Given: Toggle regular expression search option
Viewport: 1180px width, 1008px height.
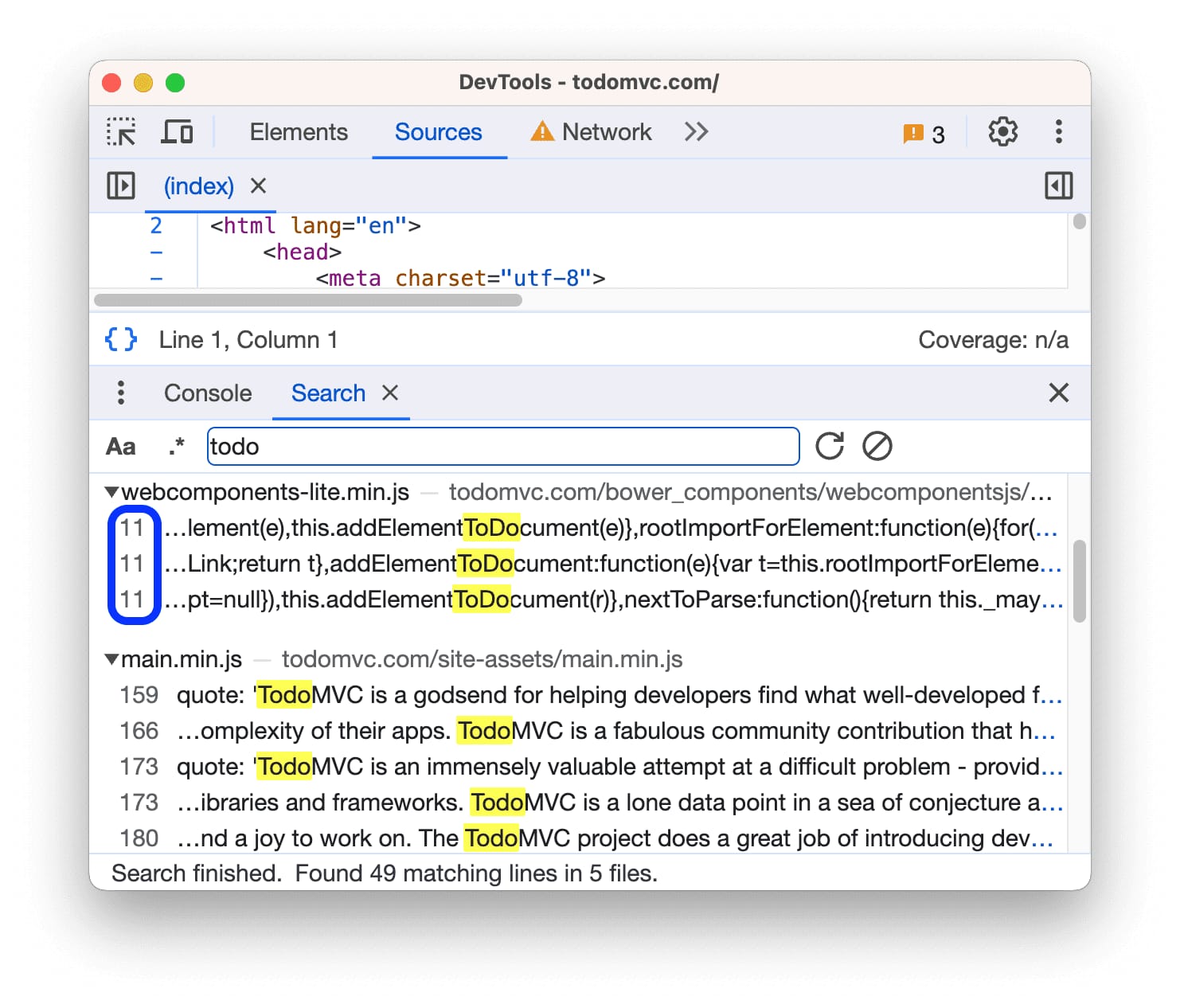Looking at the screenshot, I should coord(176,447).
